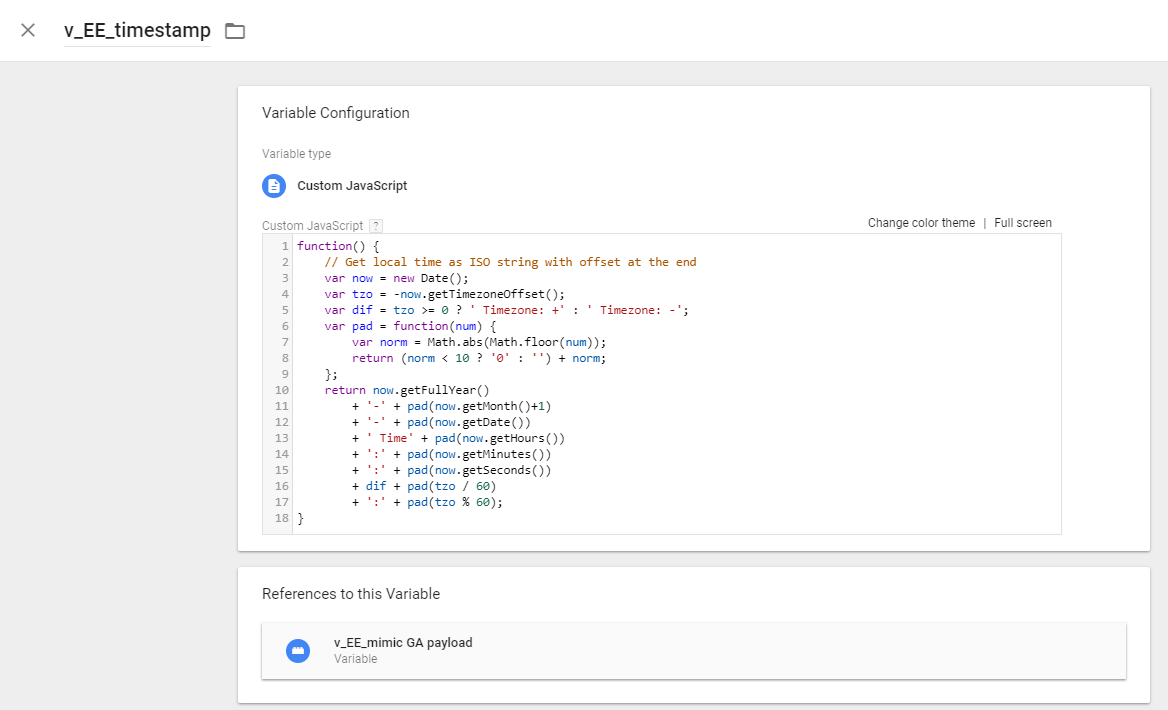Select line number 10 in the editor

281,390
